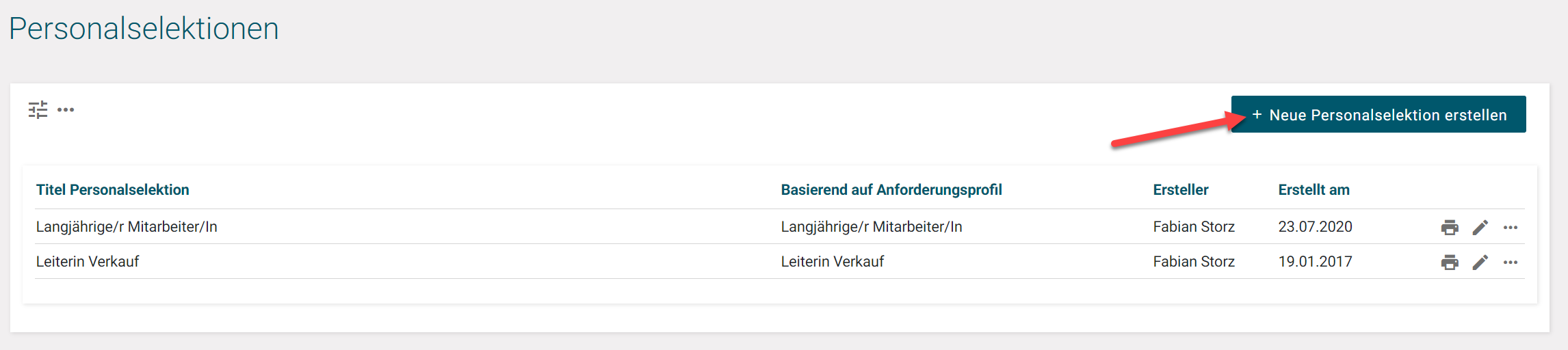Print the Langjährige/r Mitarbeiter/In selection
This screenshot has height=350, width=1568.
click(1450, 228)
